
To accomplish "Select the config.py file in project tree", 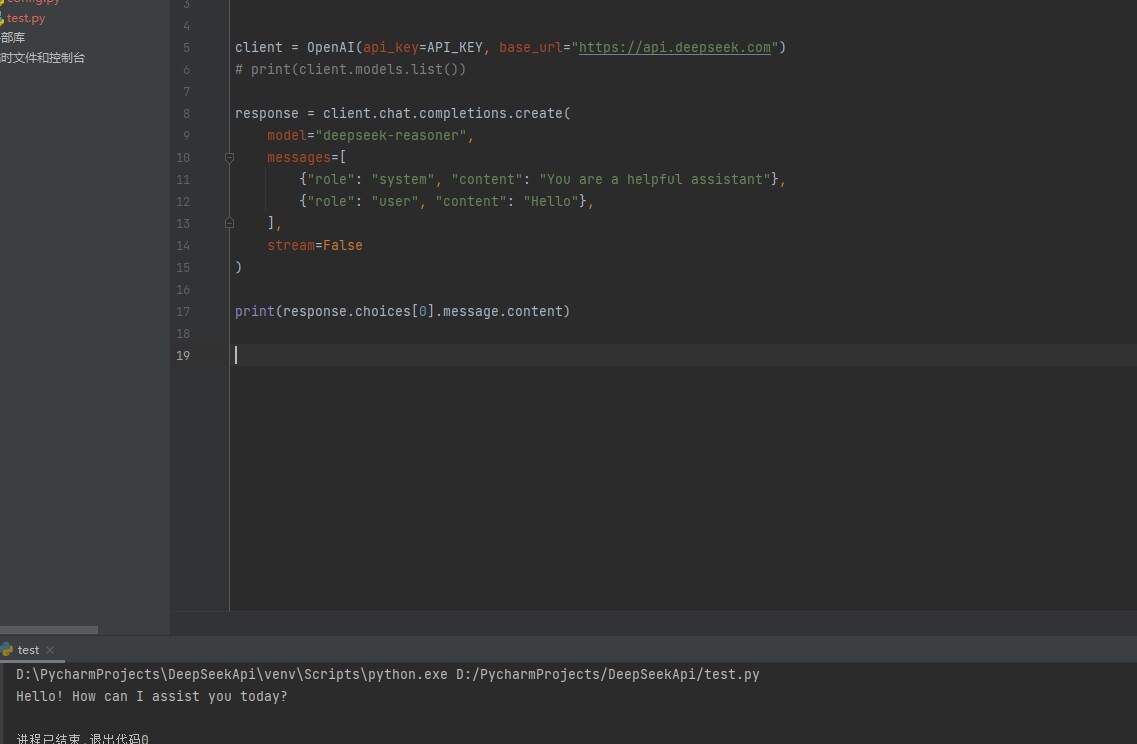I will tap(30, 2).
